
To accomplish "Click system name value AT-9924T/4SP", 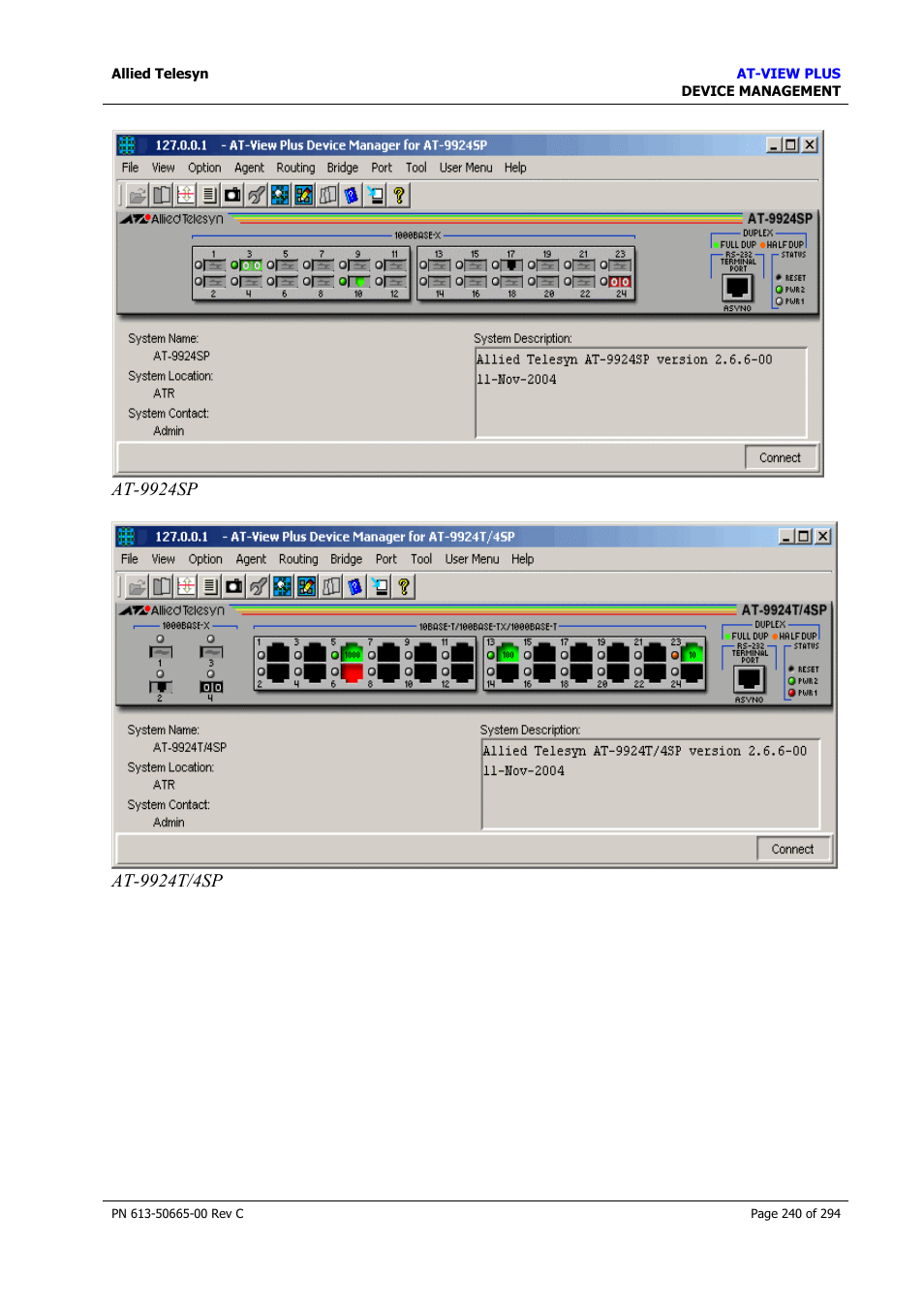I will (190, 747).
